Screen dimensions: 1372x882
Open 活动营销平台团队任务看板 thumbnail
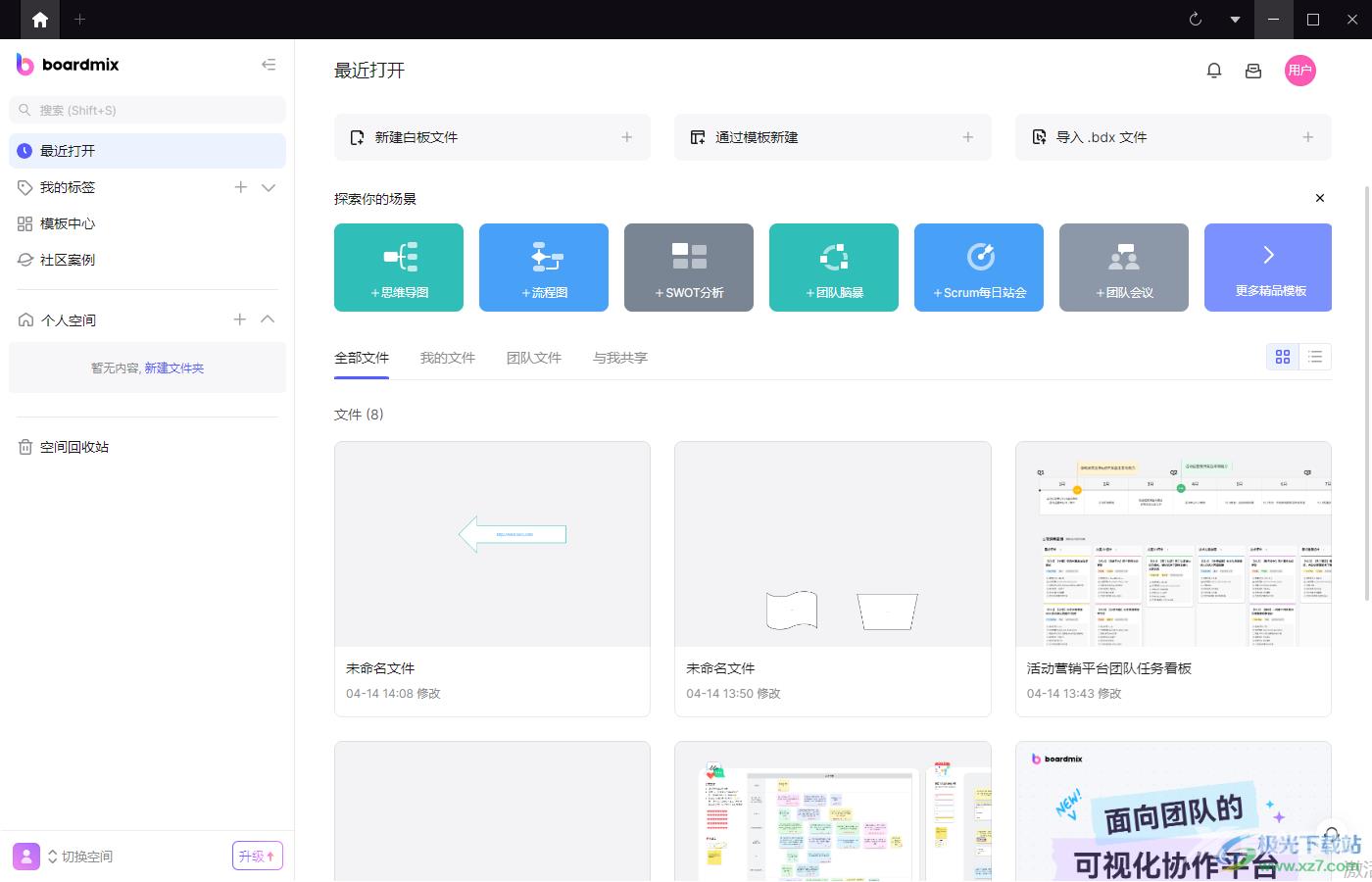point(1173,544)
